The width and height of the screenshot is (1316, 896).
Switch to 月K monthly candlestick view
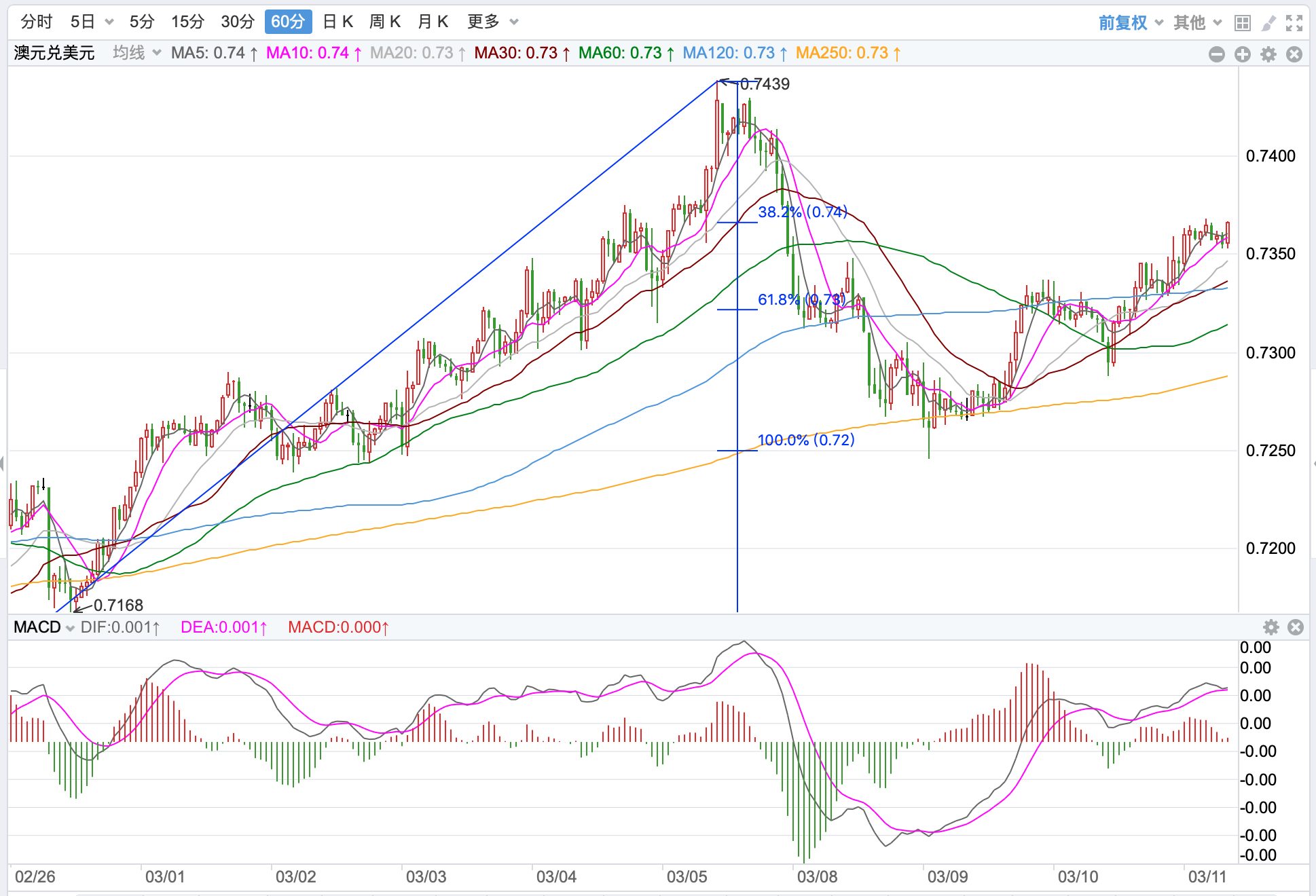click(433, 22)
